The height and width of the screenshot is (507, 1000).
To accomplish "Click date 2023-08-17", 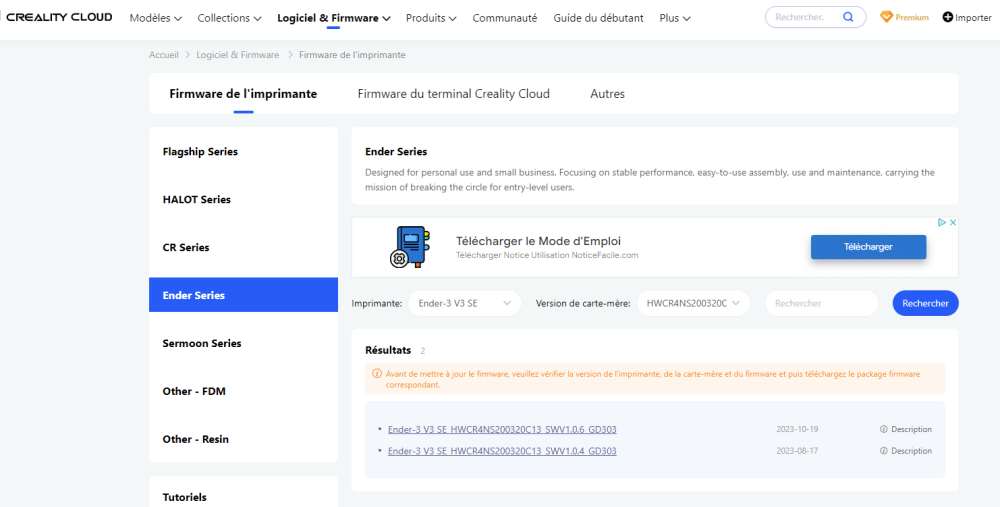I will (x=797, y=451).
